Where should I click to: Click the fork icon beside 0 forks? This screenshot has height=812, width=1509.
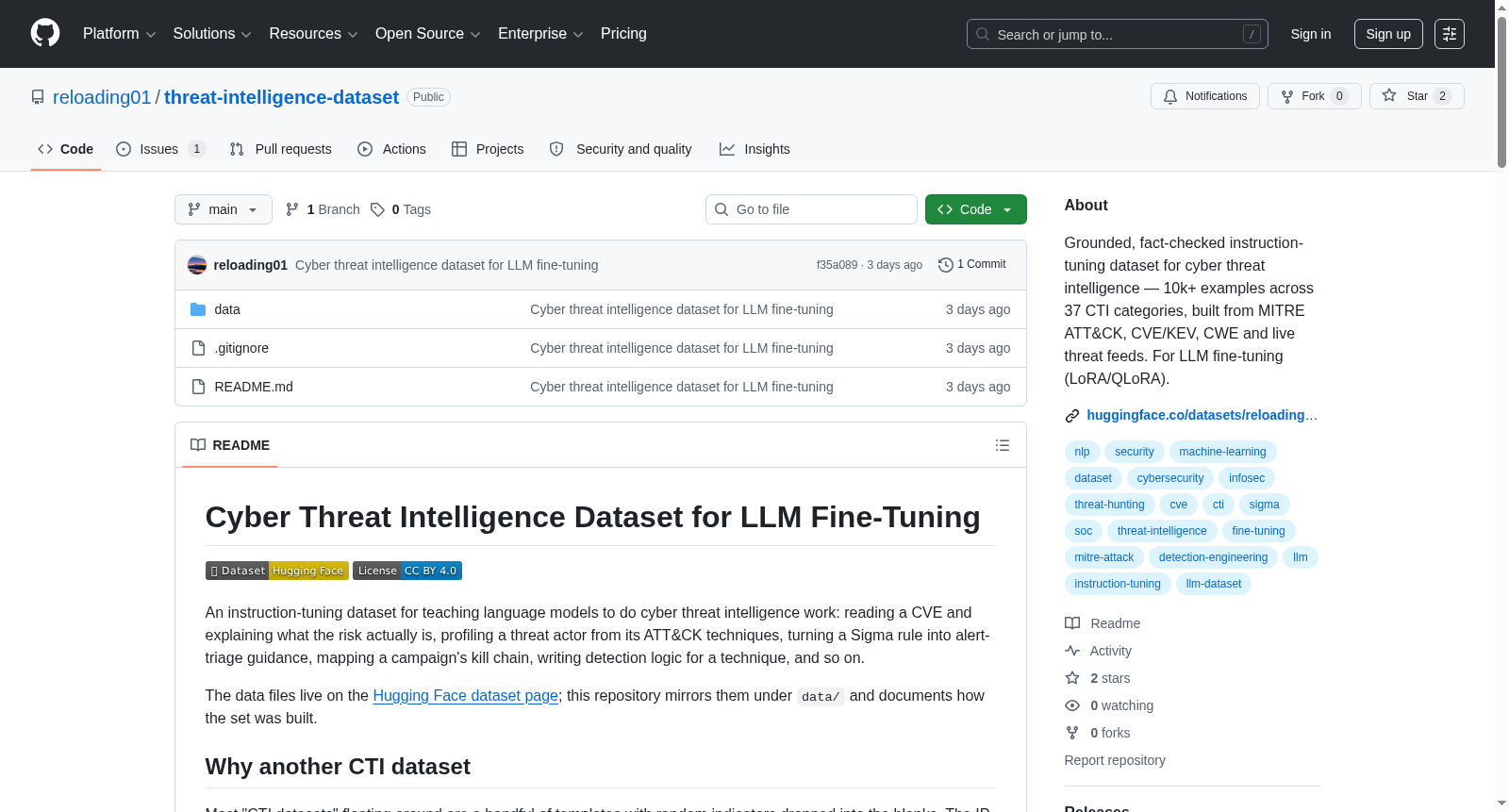click(1072, 733)
